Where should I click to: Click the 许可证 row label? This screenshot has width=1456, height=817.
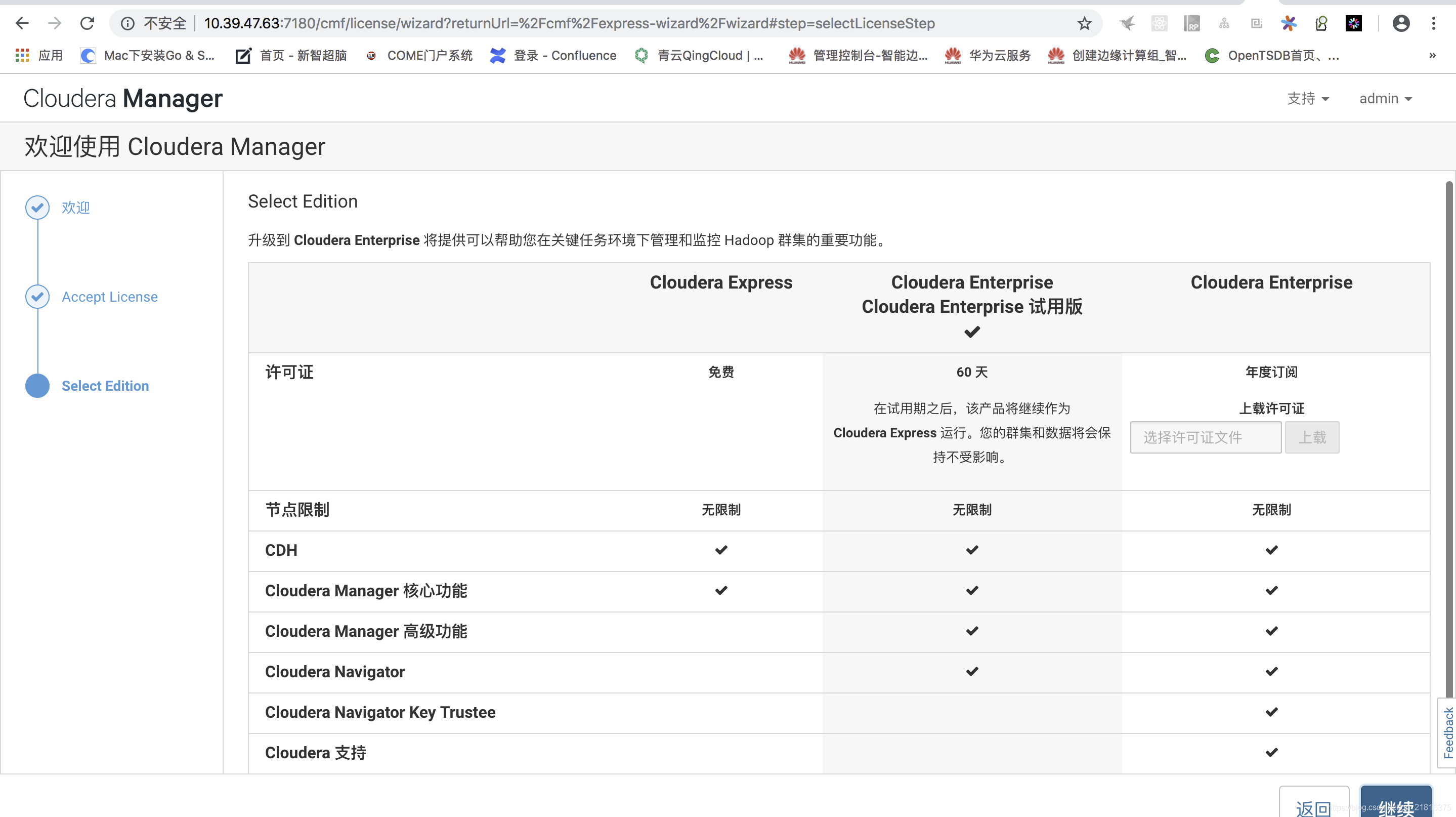pos(289,372)
